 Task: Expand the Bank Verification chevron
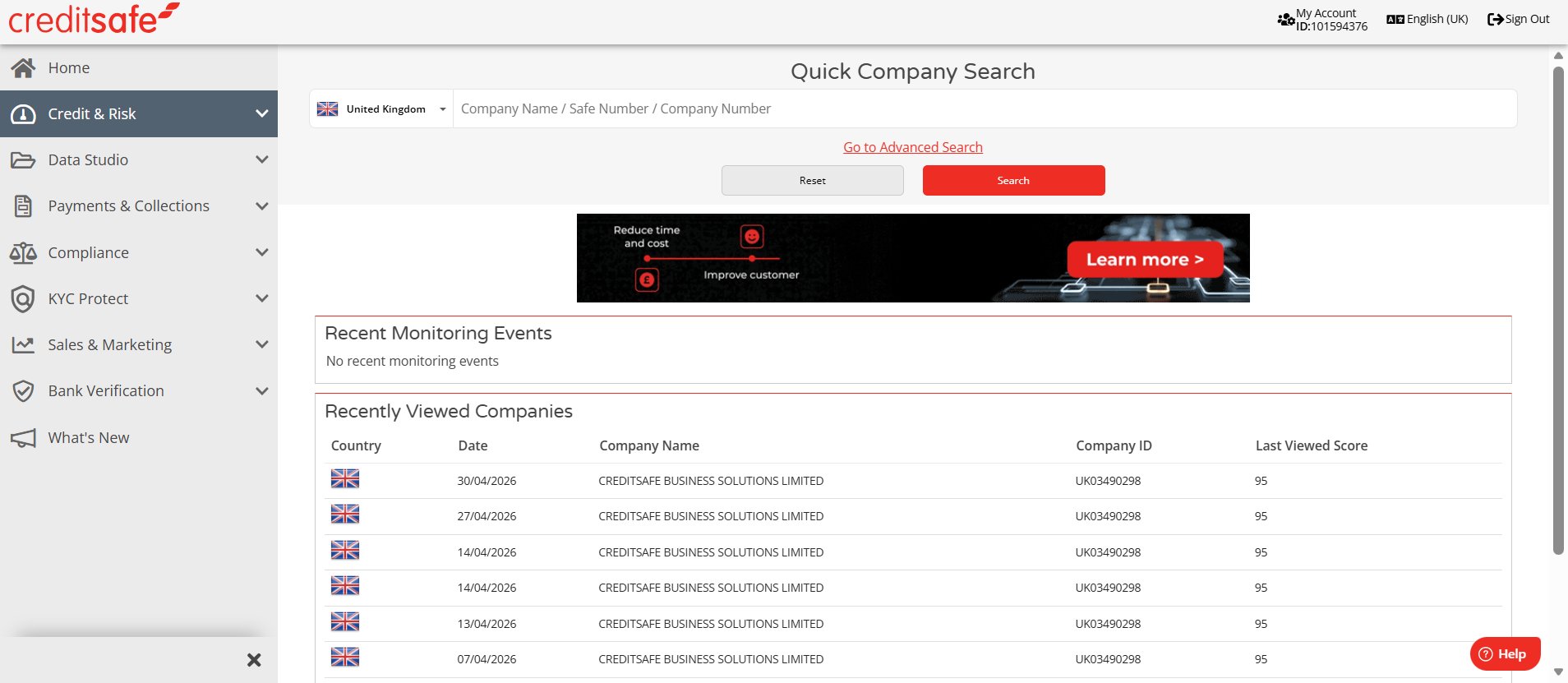tap(261, 390)
